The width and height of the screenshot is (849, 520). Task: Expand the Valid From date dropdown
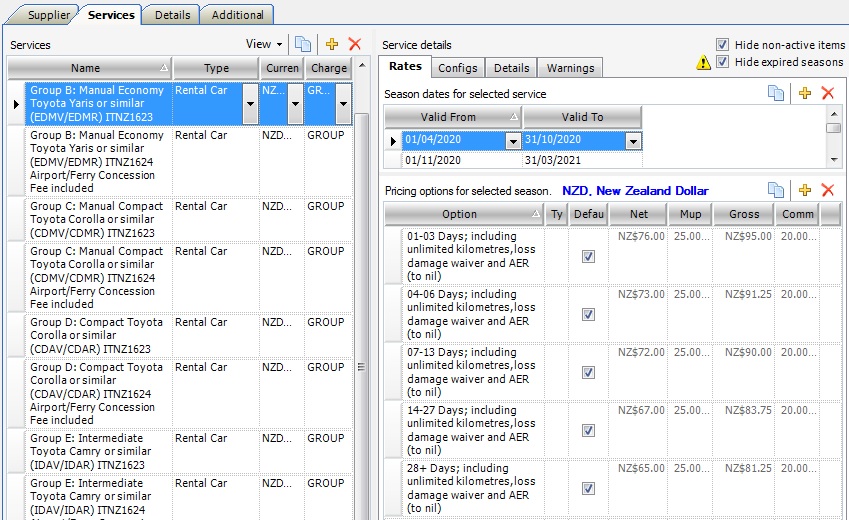coord(513,142)
